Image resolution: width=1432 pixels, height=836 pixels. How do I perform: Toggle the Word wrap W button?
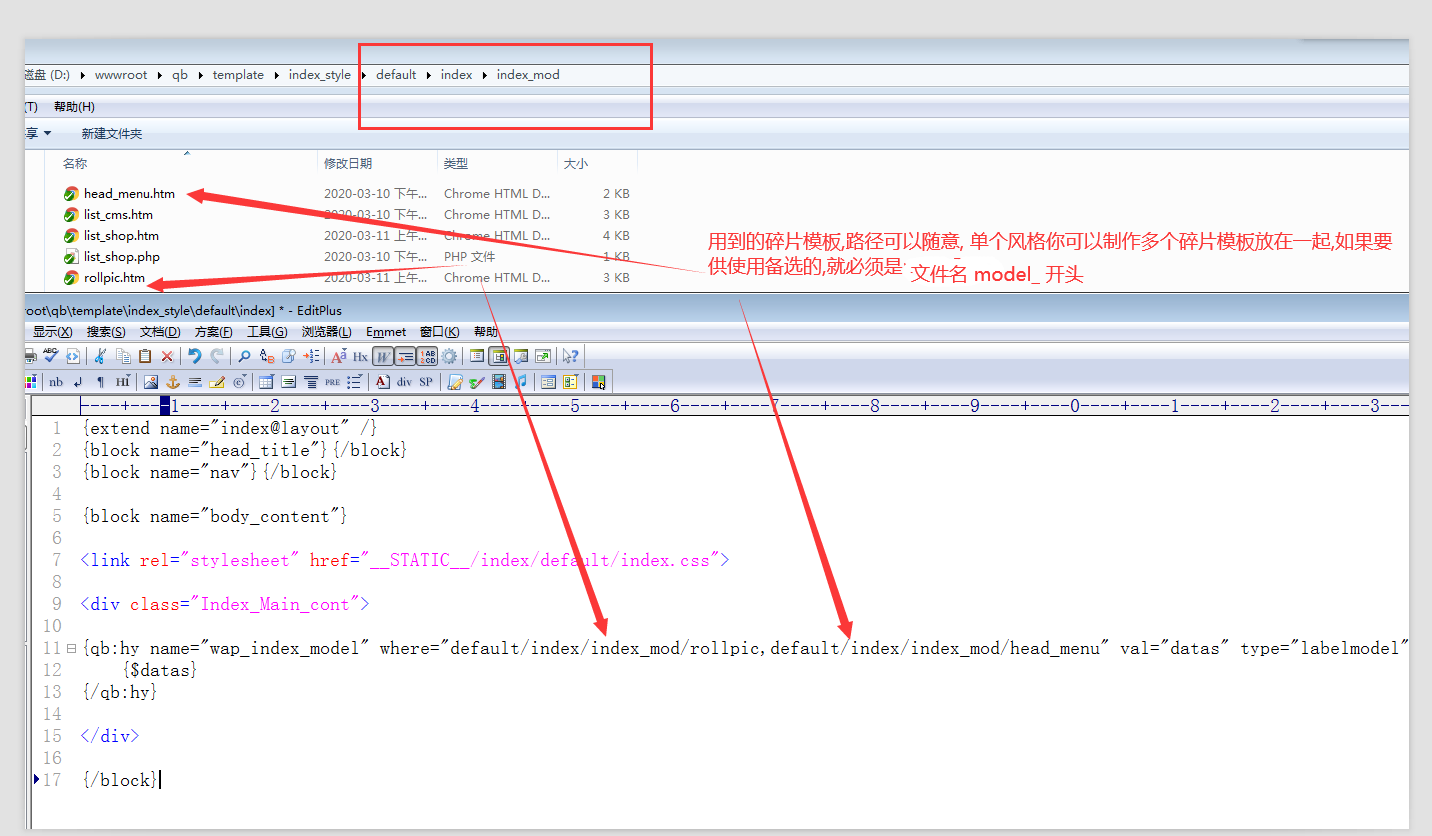pos(382,356)
